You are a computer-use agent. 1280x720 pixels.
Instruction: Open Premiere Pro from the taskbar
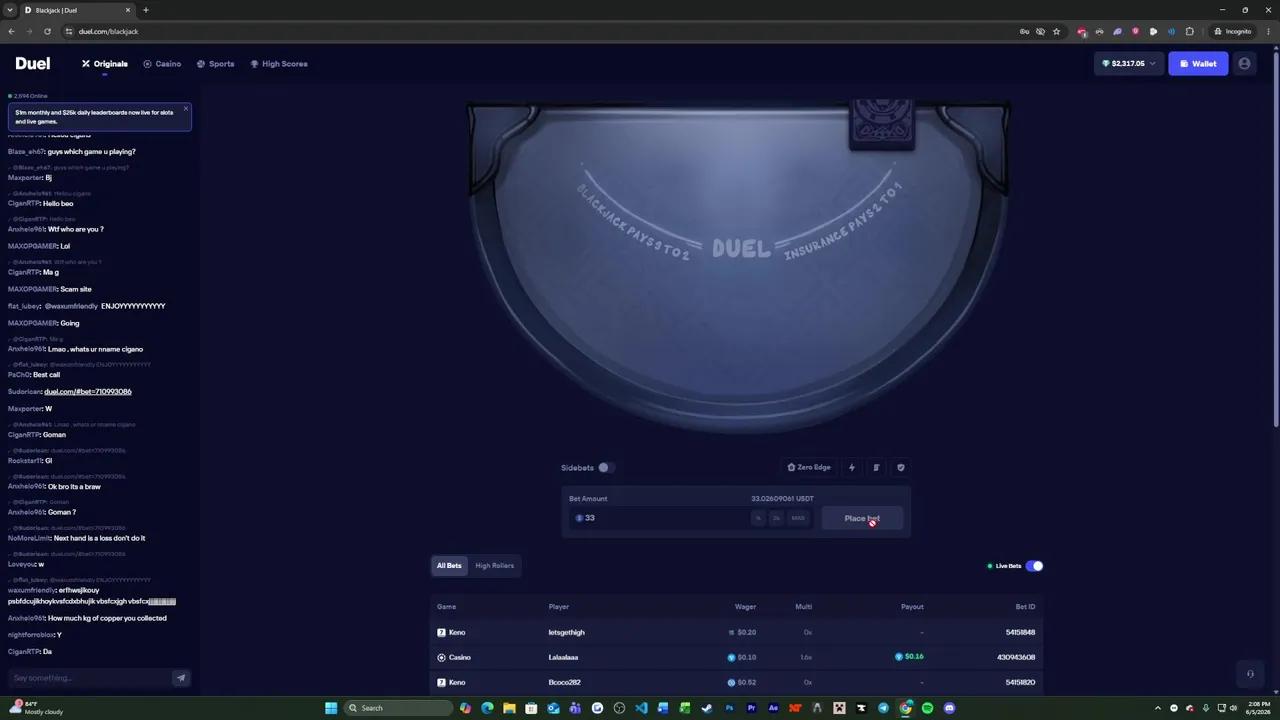(x=751, y=708)
